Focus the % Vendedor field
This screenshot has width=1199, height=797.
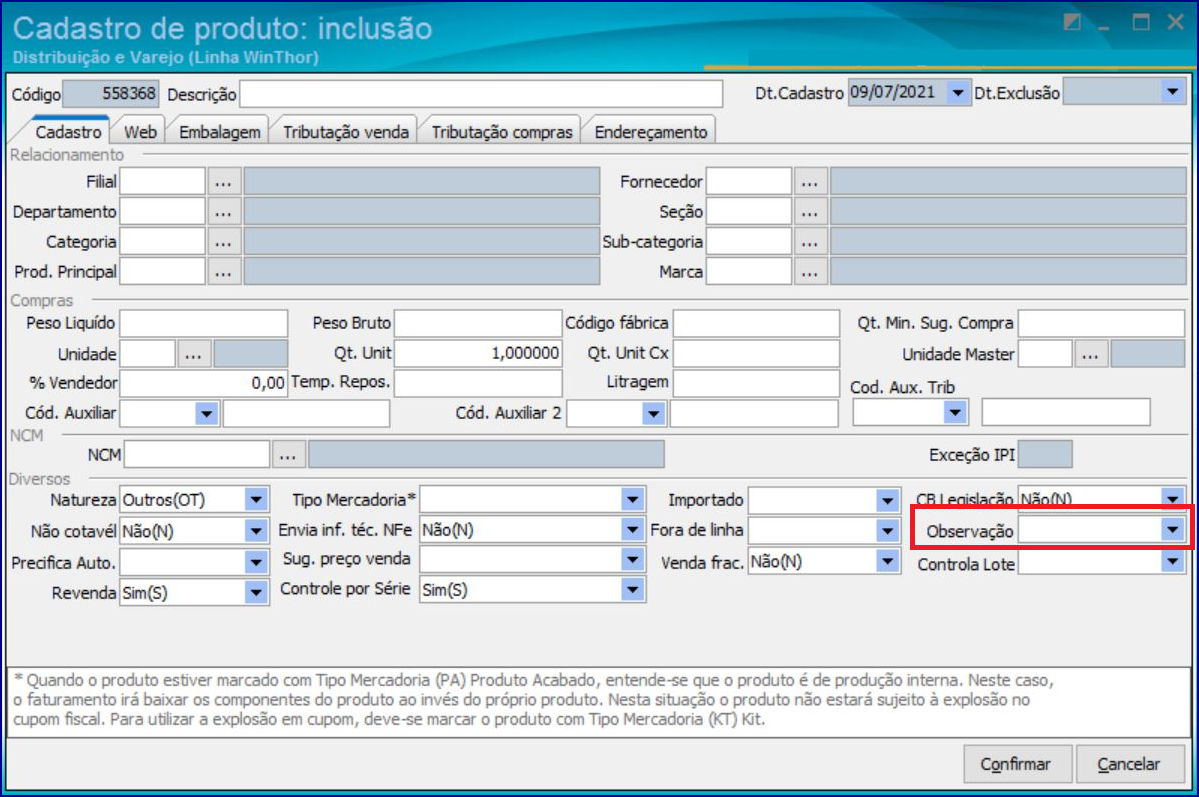[x=203, y=383]
